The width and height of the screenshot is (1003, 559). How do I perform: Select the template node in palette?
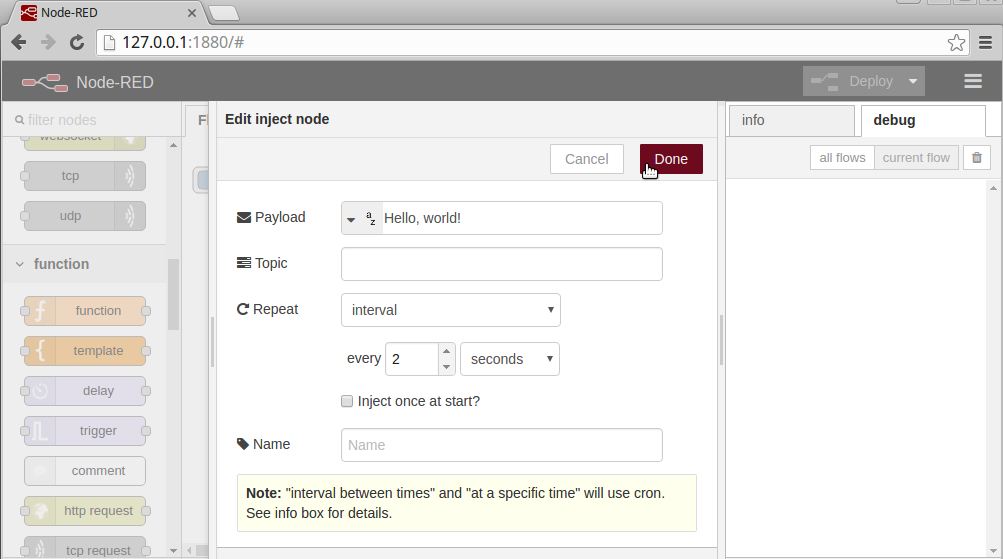coord(85,351)
